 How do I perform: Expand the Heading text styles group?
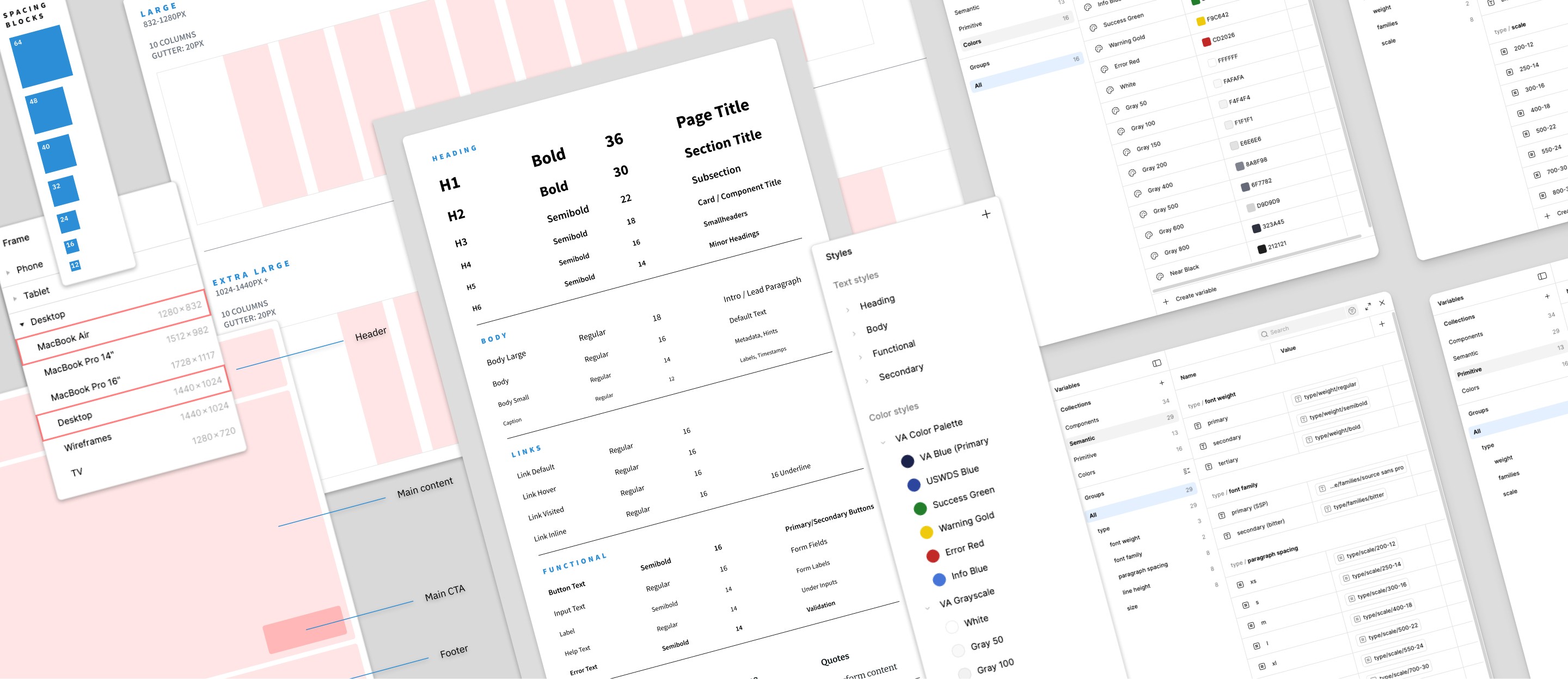point(847,310)
